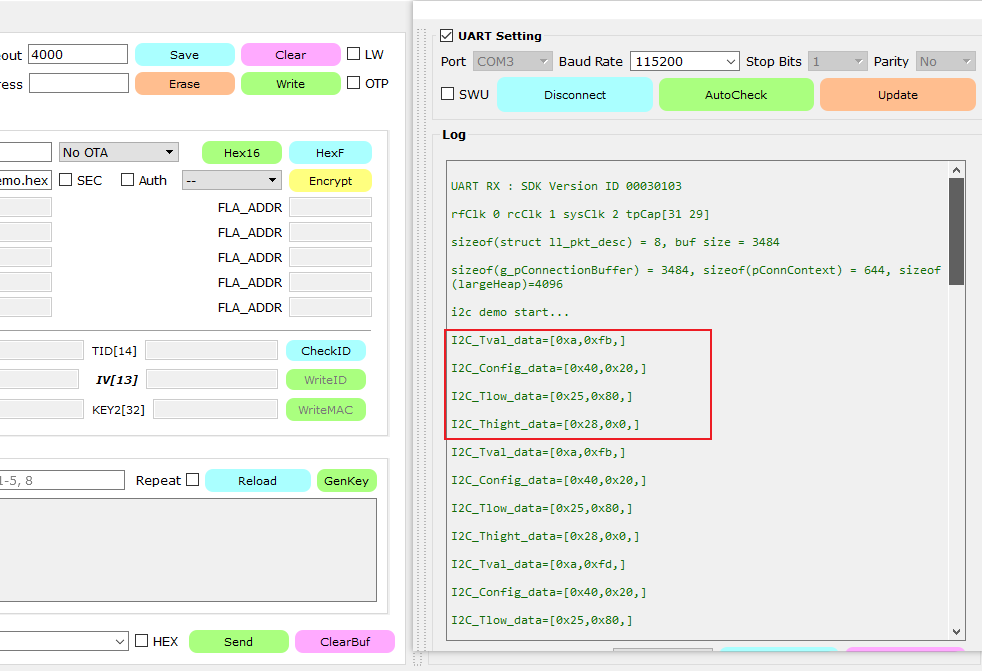Viewport: 982px width, 671px height.
Task: Check the OTP option
Action: click(354, 83)
